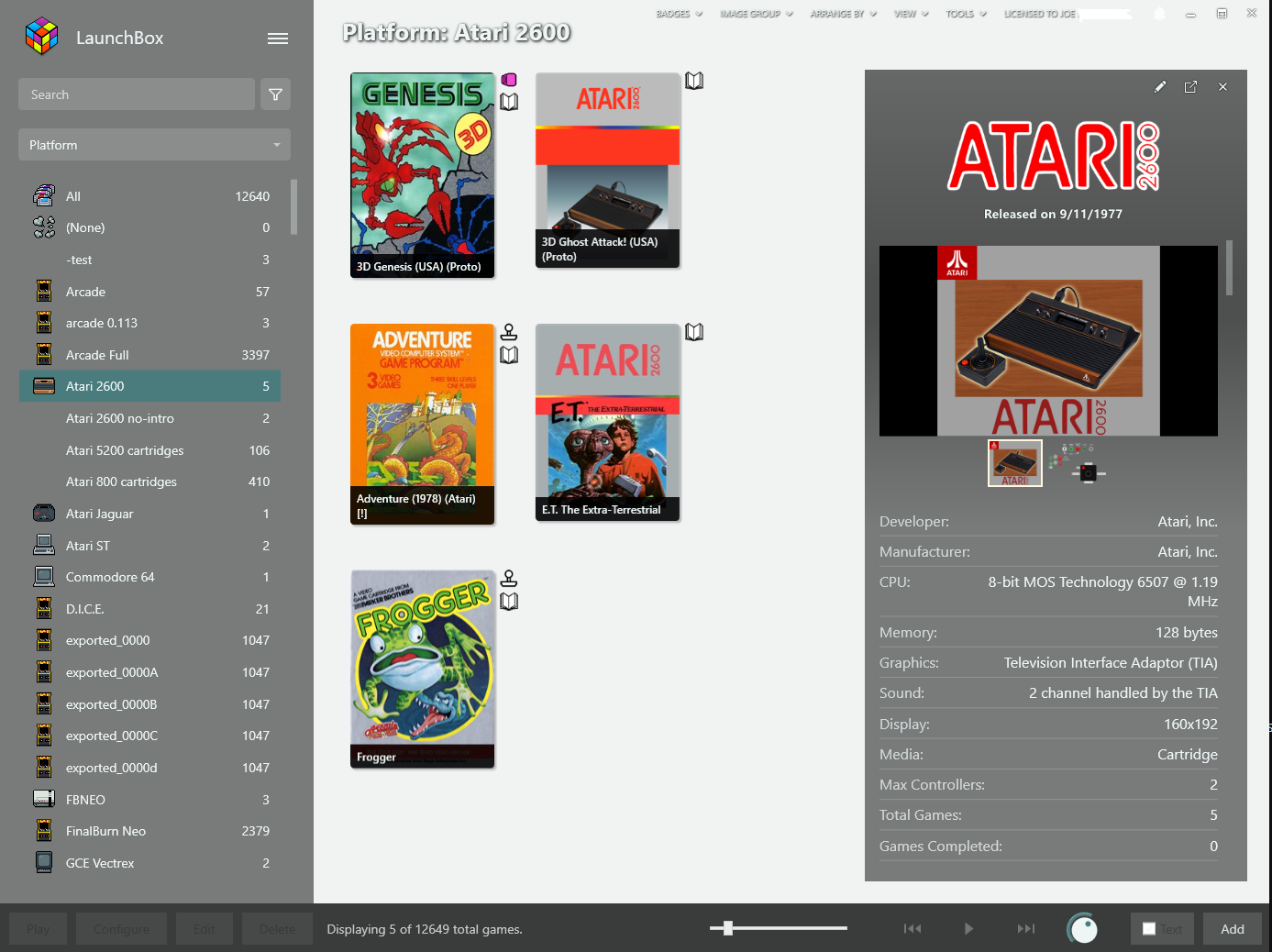This screenshot has height=952, width=1272.
Task: Open the View dropdown menu
Action: tap(912, 14)
